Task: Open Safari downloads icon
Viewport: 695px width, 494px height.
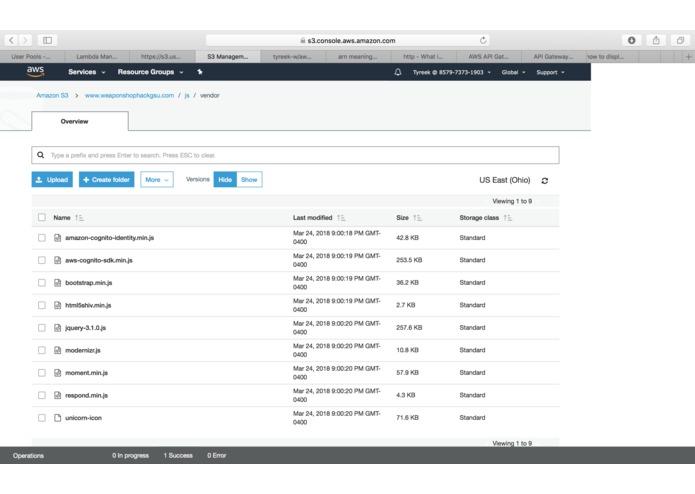Action: (632, 40)
